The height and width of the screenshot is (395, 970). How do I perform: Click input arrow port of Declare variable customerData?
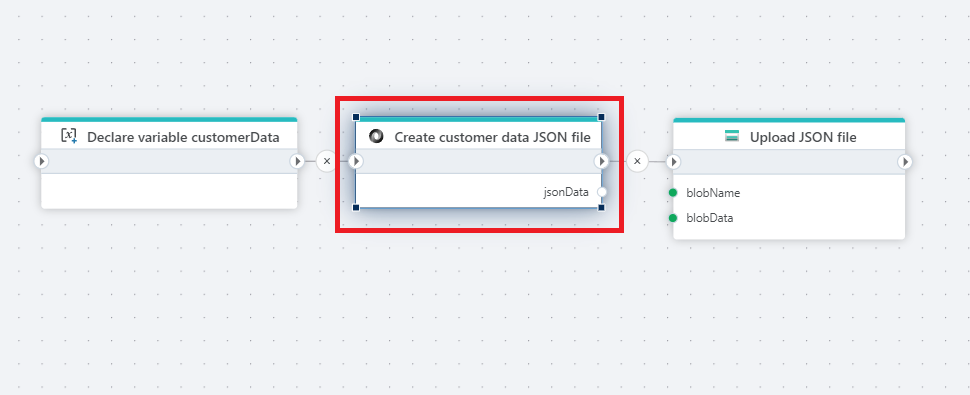[x=41, y=161]
